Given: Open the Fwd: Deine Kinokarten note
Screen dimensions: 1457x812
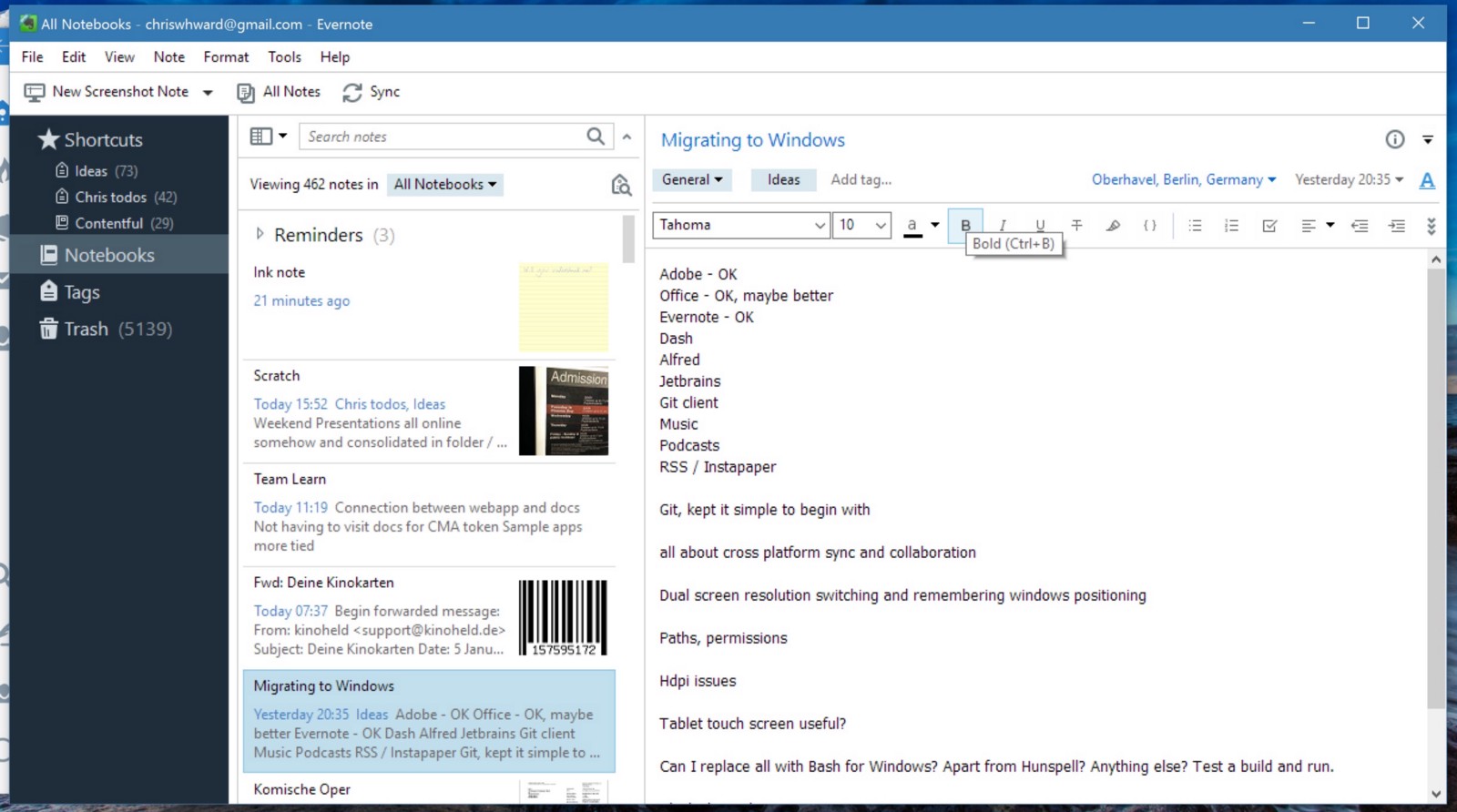Looking at the screenshot, I should click(429, 618).
